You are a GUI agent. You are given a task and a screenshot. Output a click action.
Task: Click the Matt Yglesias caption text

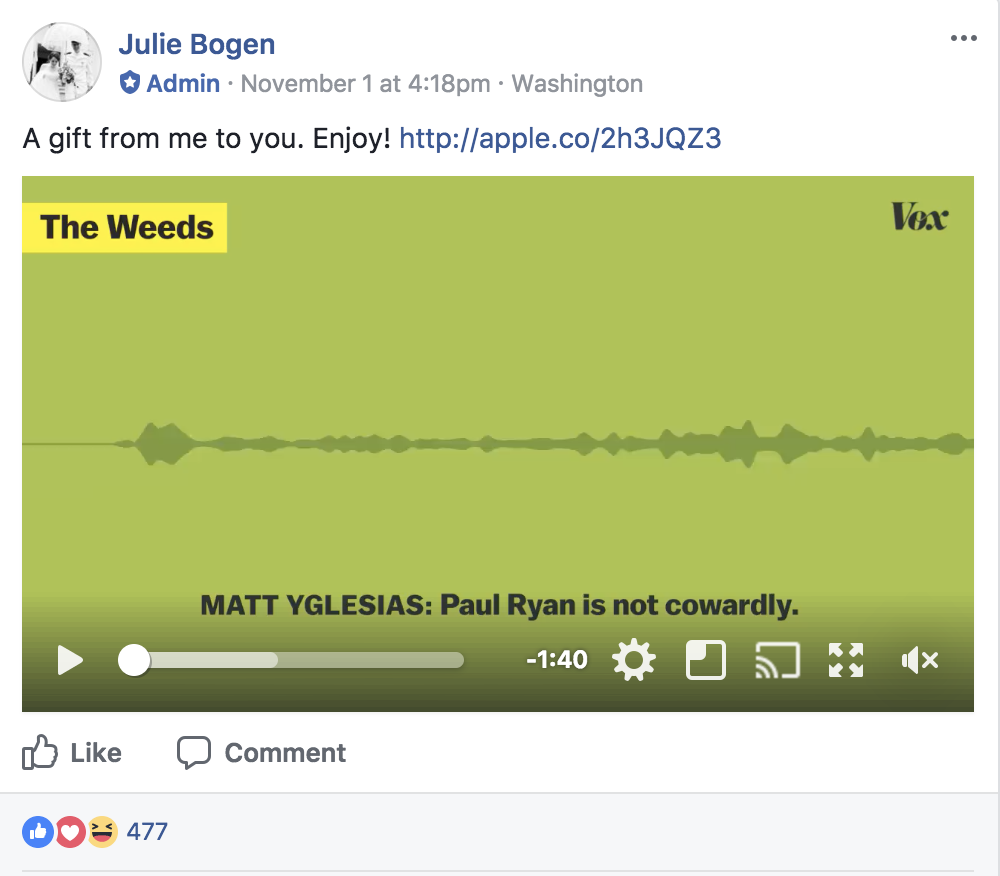coord(499,605)
